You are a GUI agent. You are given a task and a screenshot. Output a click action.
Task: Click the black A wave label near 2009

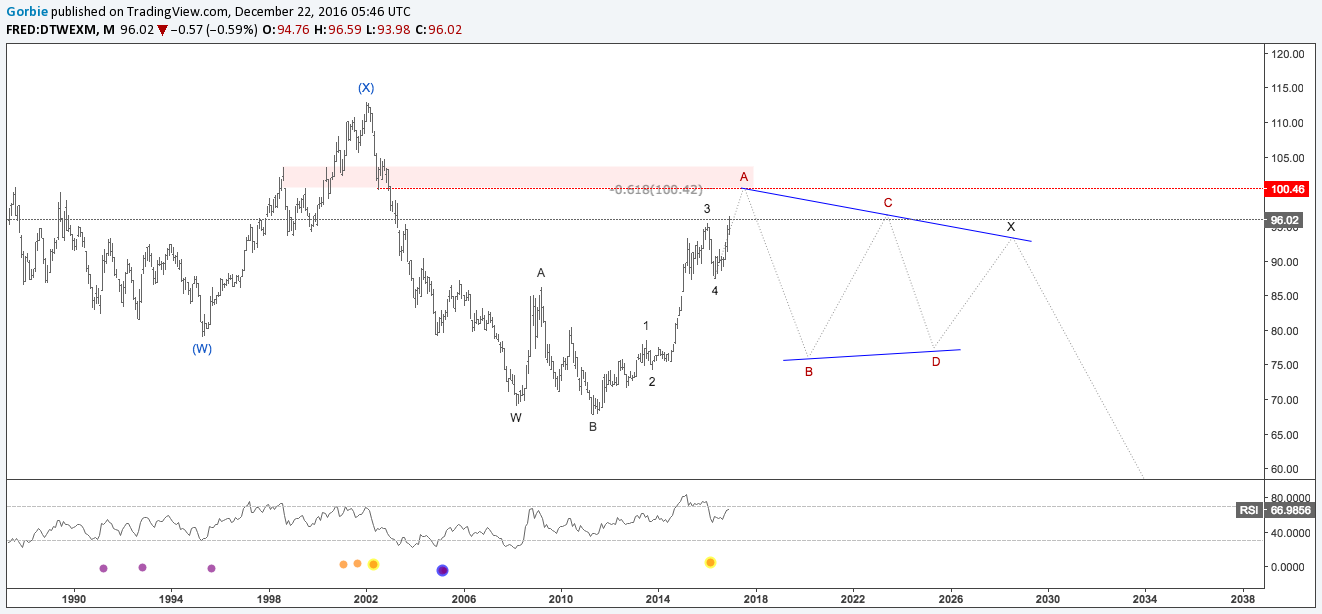[x=541, y=273]
